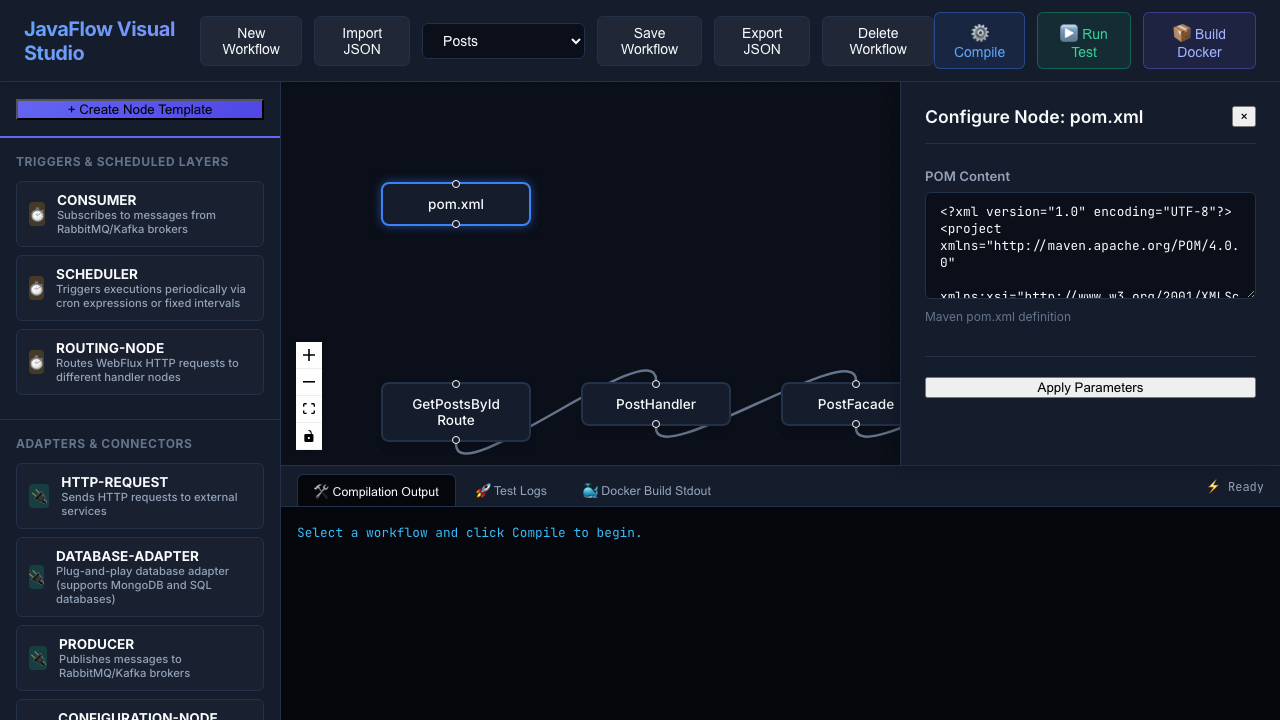1280x720 pixels.
Task: Open the Test Logs tab
Action: tap(511, 491)
